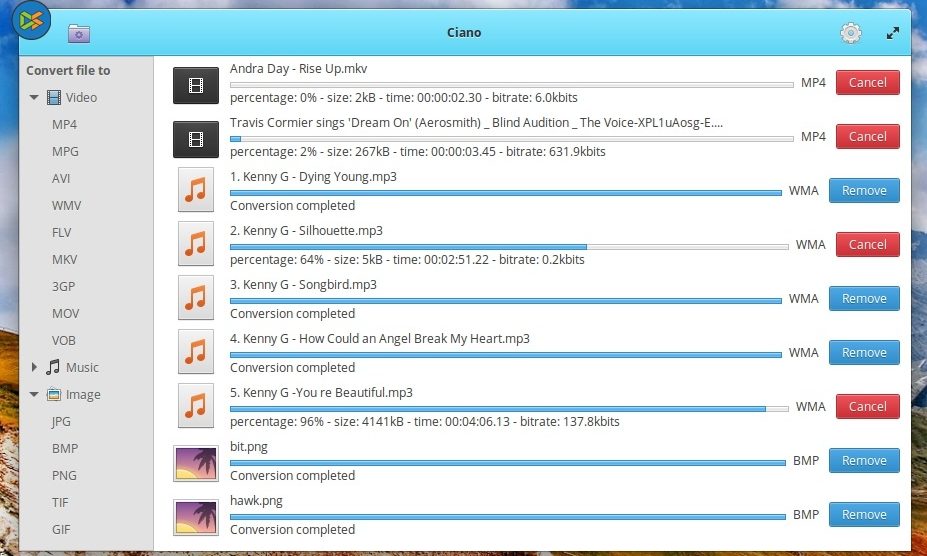Select FLV video format
Screen dimensions: 927x556
[61, 232]
